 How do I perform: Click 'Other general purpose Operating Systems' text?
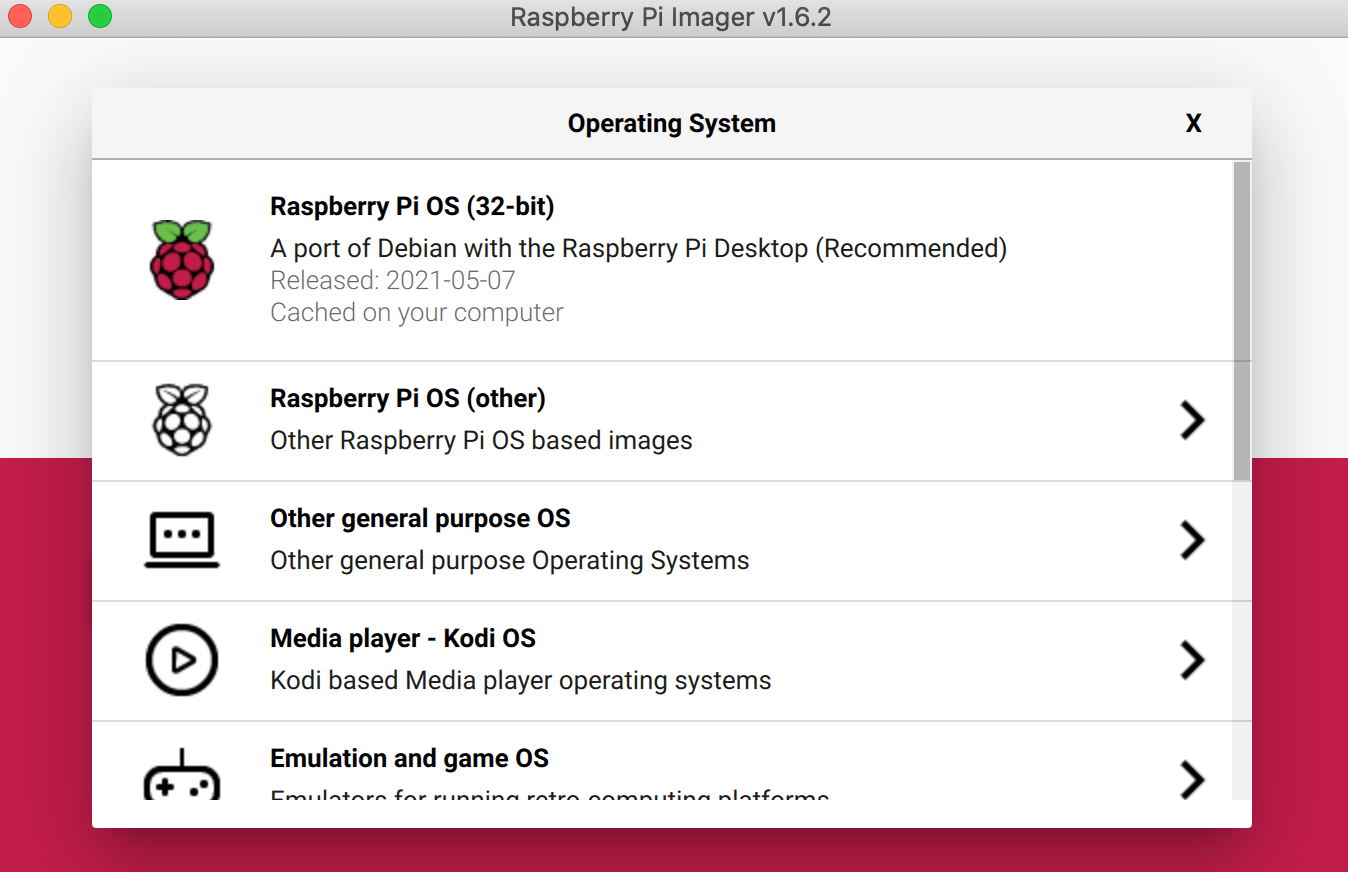click(510, 560)
